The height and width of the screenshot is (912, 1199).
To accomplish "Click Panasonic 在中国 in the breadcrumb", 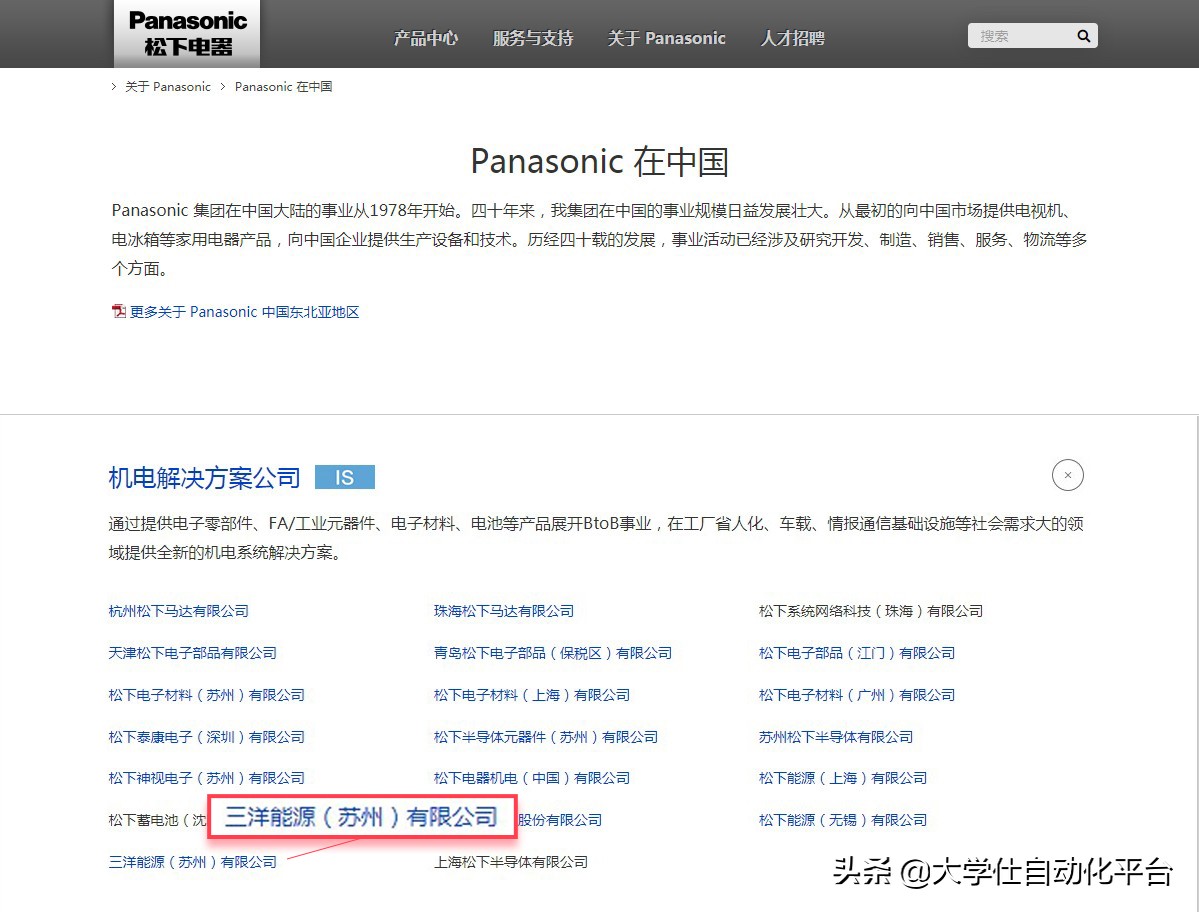I will pos(283,87).
